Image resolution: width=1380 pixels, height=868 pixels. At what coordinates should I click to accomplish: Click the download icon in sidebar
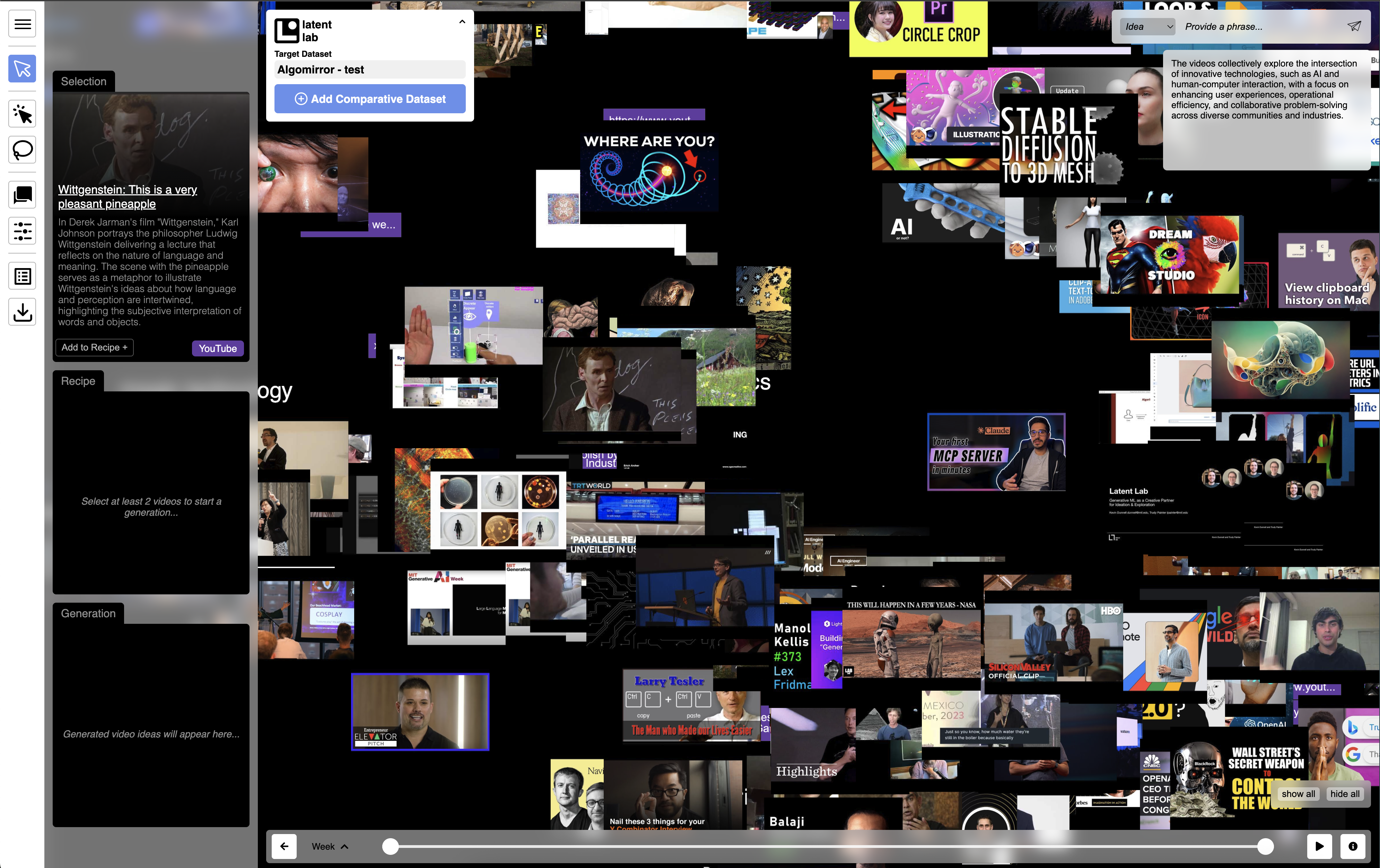pyautogui.click(x=22, y=312)
